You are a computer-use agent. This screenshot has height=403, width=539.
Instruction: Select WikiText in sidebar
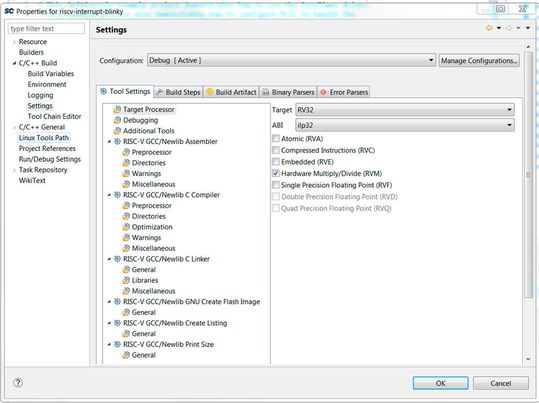(32, 181)
